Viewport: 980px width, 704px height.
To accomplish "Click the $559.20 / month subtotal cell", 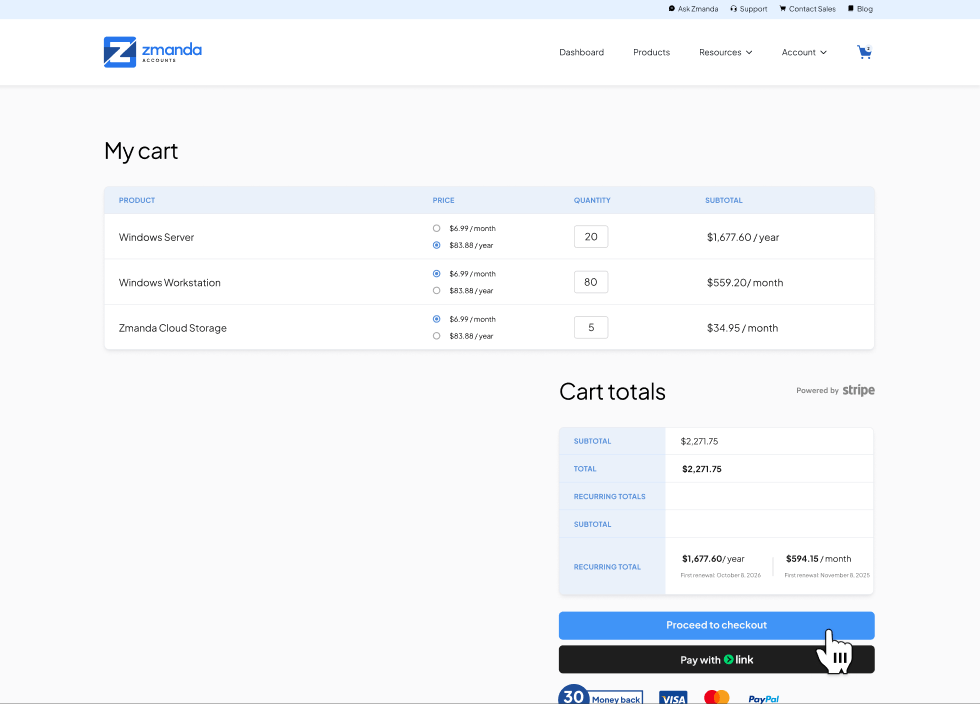I will (744, 283).
